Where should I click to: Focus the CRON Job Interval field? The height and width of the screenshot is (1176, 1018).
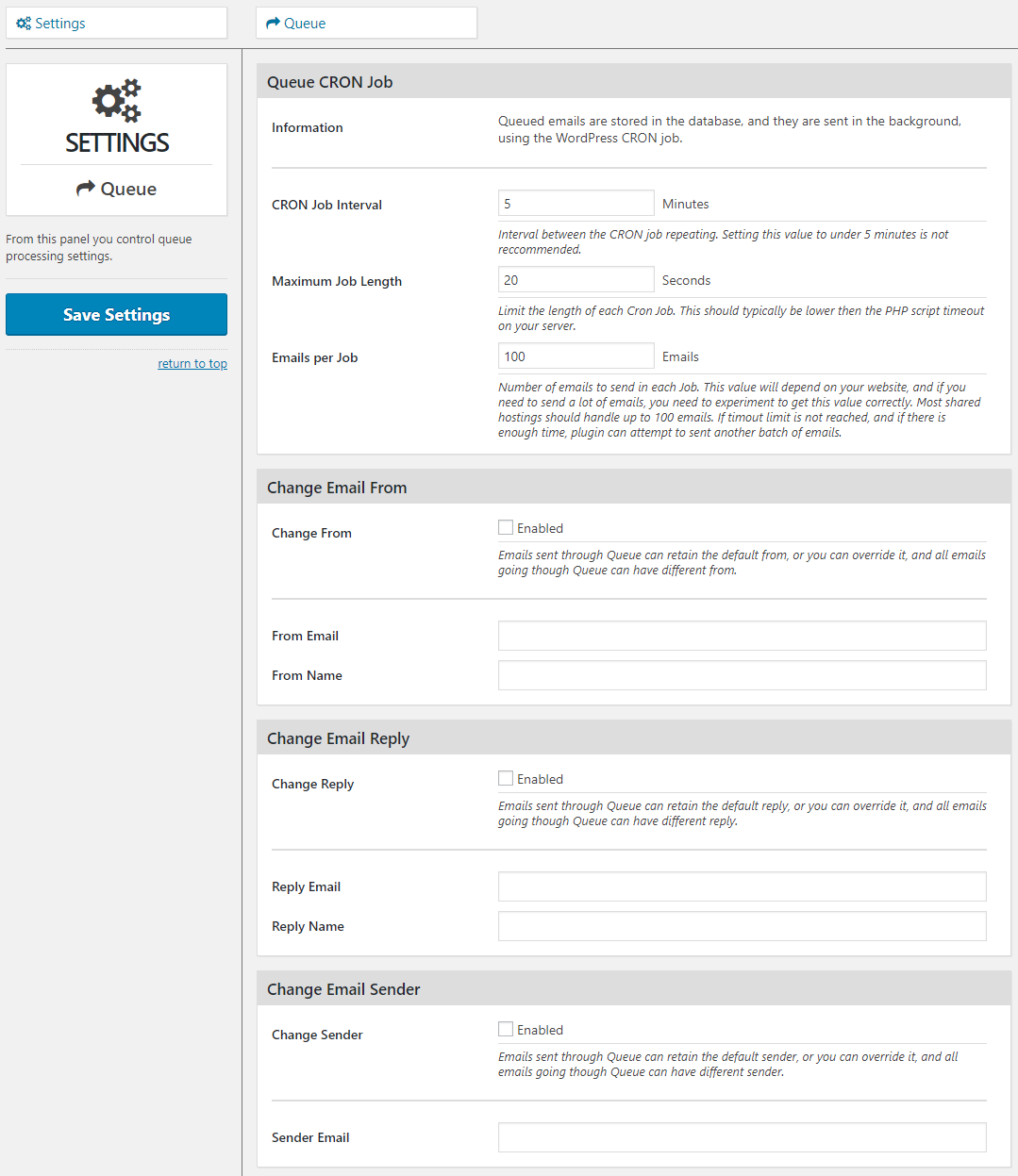click(x=576, y=204)
